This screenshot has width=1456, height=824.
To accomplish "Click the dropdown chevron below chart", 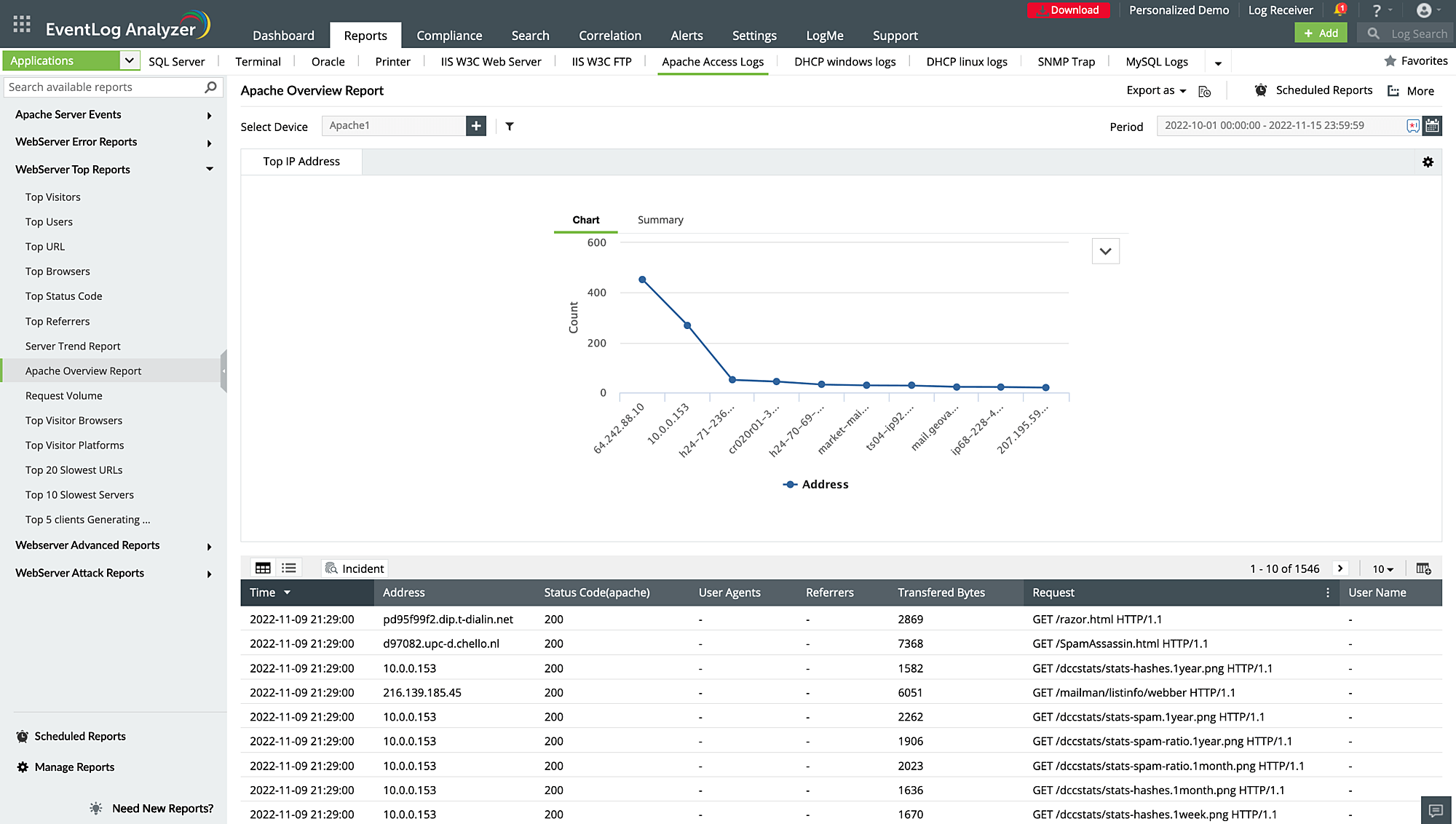I will coord(1106,251).
